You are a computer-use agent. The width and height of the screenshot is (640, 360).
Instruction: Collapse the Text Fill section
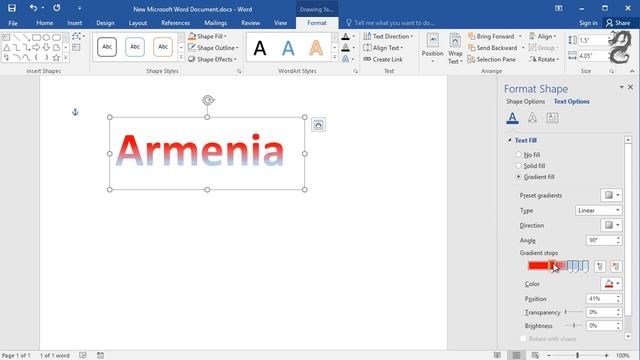coord(509,140)
